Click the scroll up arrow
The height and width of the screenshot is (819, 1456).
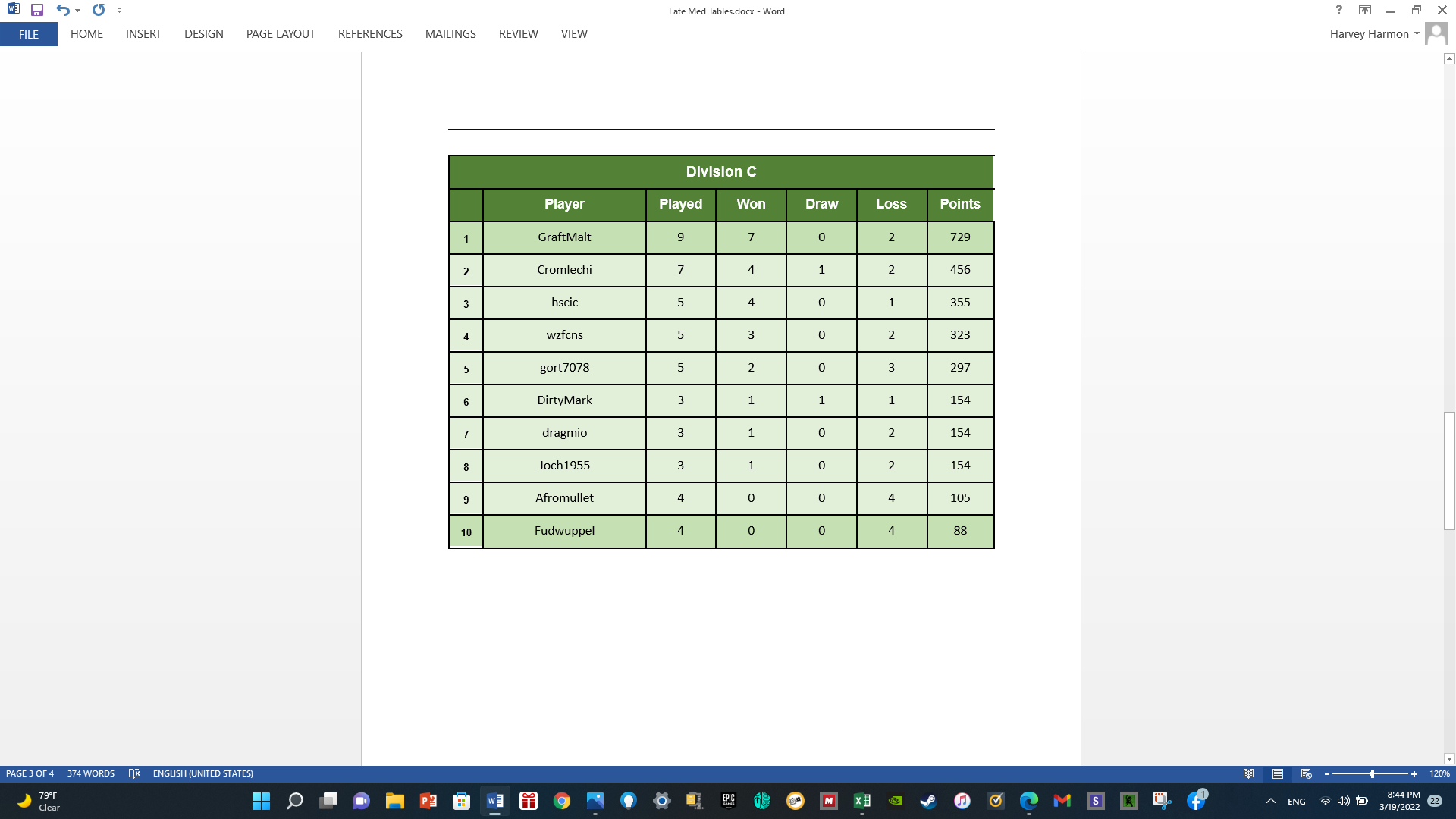pyautogui.click(x=1449, y=58)
